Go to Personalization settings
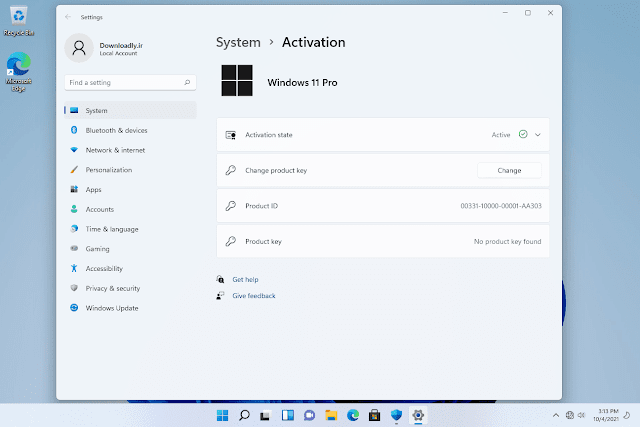The height and width of the screenshot is (427, 640). click(130, 170)
